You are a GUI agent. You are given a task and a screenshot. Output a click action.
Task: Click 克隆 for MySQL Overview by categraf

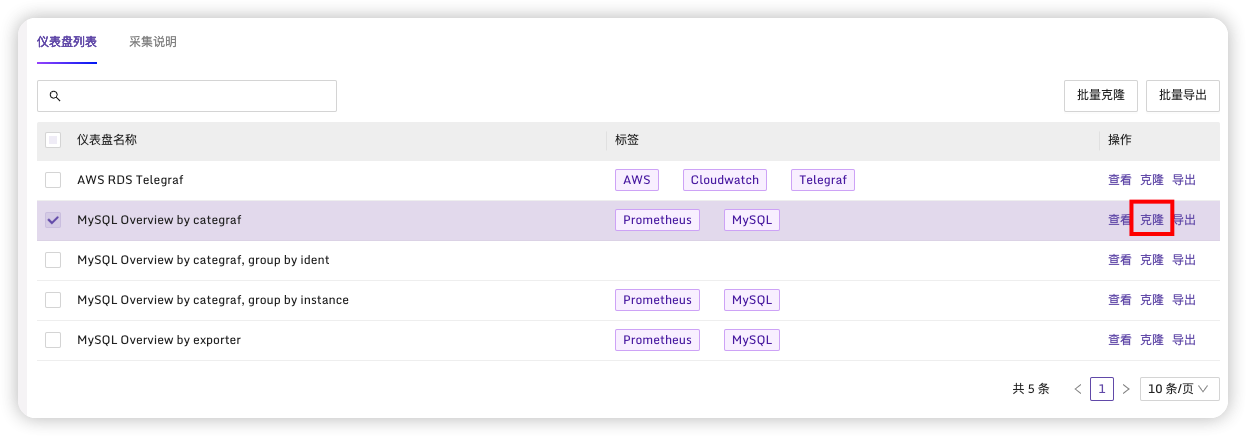(x=1152, y=220)
